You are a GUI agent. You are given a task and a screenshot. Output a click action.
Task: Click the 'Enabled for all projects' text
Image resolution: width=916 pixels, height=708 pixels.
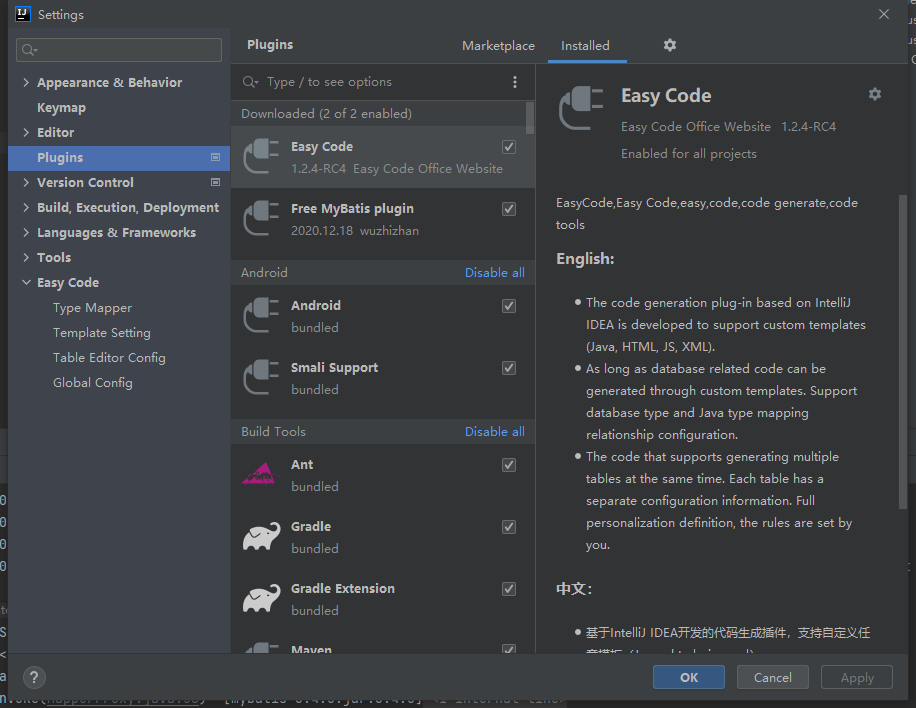(689, 154)
